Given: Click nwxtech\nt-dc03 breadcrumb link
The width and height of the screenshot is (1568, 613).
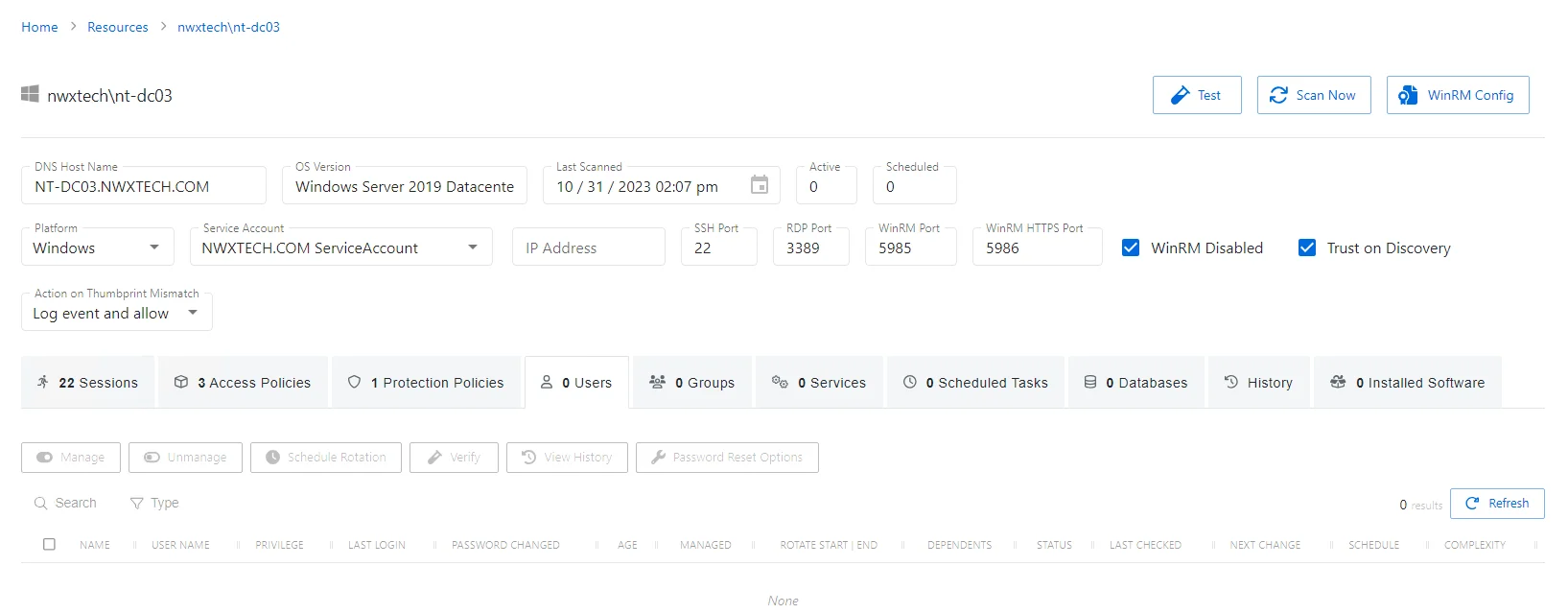Looking at the screenshot, I should 228,27.
